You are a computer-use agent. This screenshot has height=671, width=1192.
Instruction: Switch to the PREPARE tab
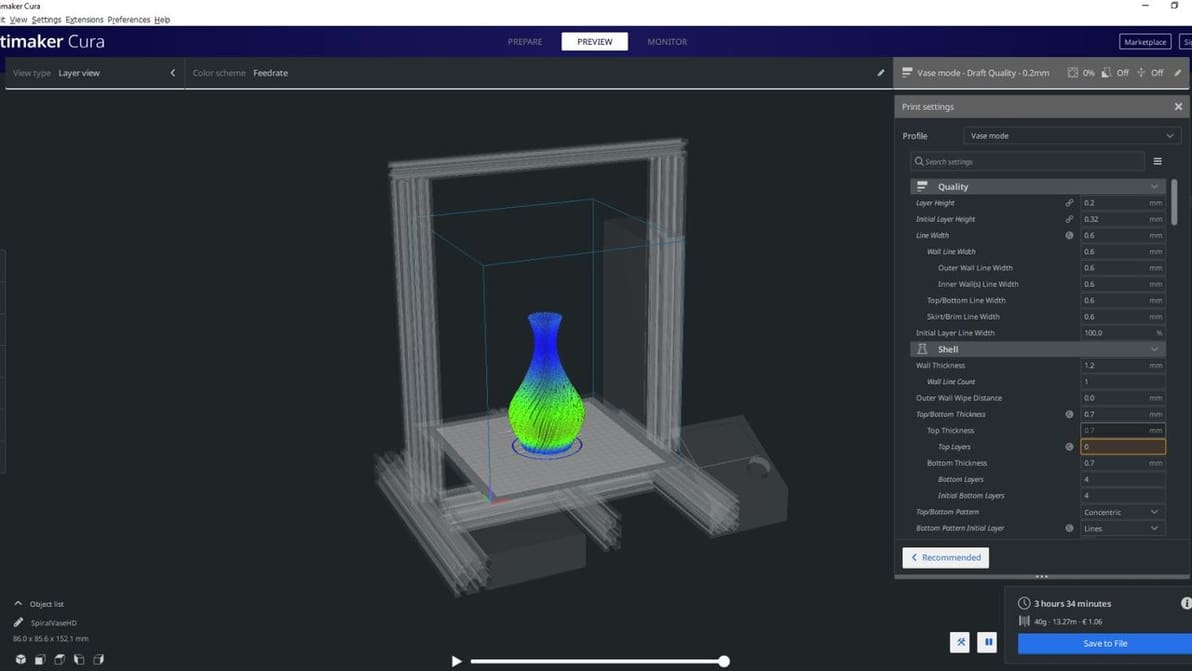pos(525,42)
